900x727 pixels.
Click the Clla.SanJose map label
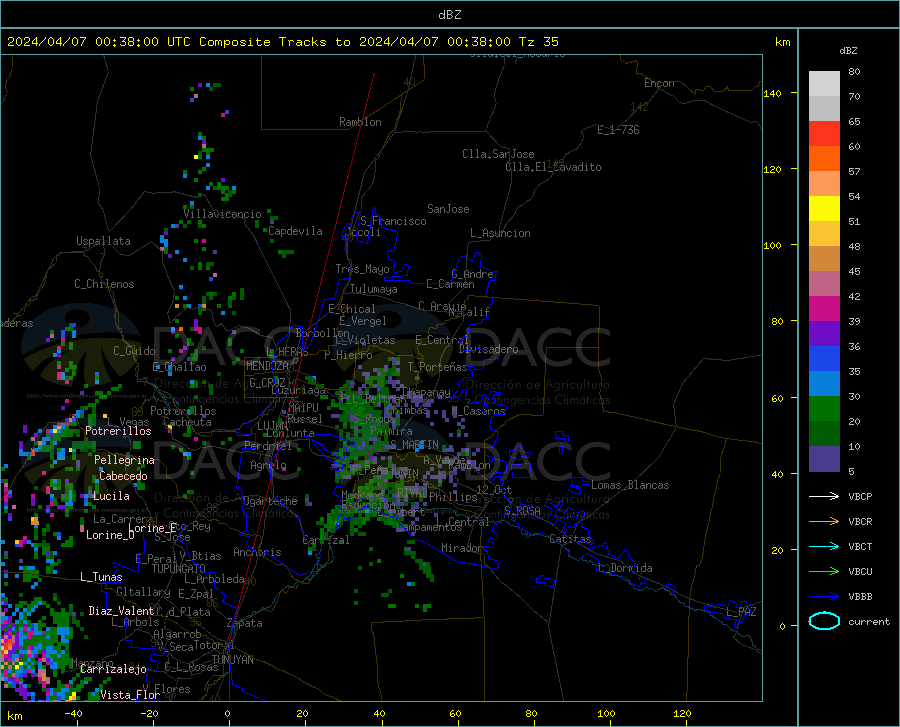tap(498, 154)
